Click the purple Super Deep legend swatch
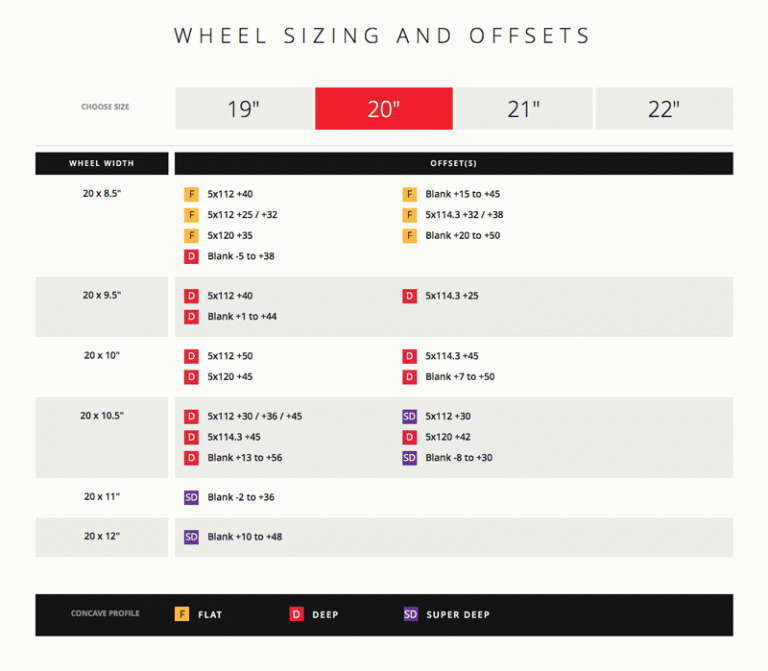The width and height of the screenshot is (768, 671). click(x=410, y=614)
